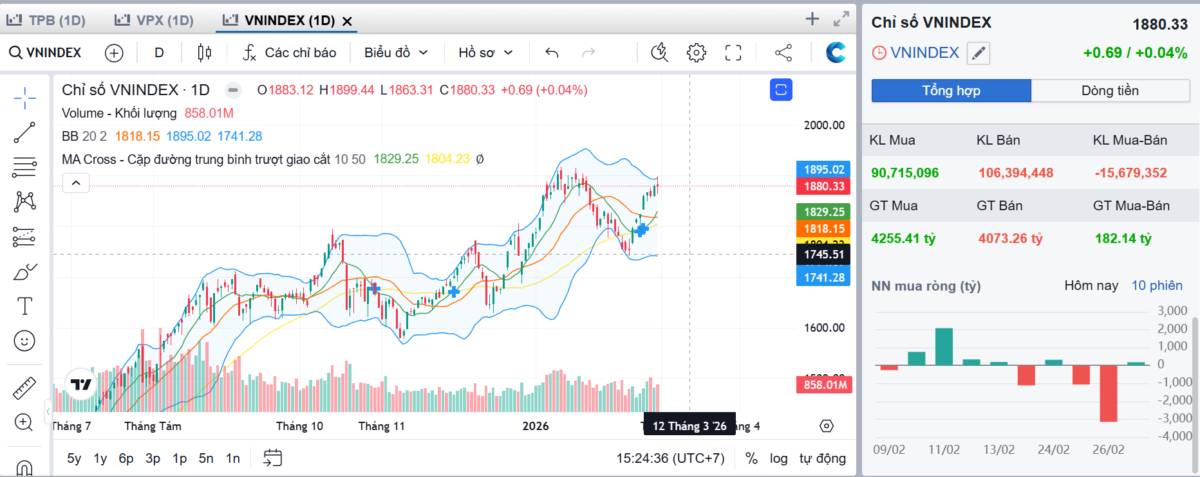Set the range to 1y
Viewport: 1200px width, 477px height.
100,458
